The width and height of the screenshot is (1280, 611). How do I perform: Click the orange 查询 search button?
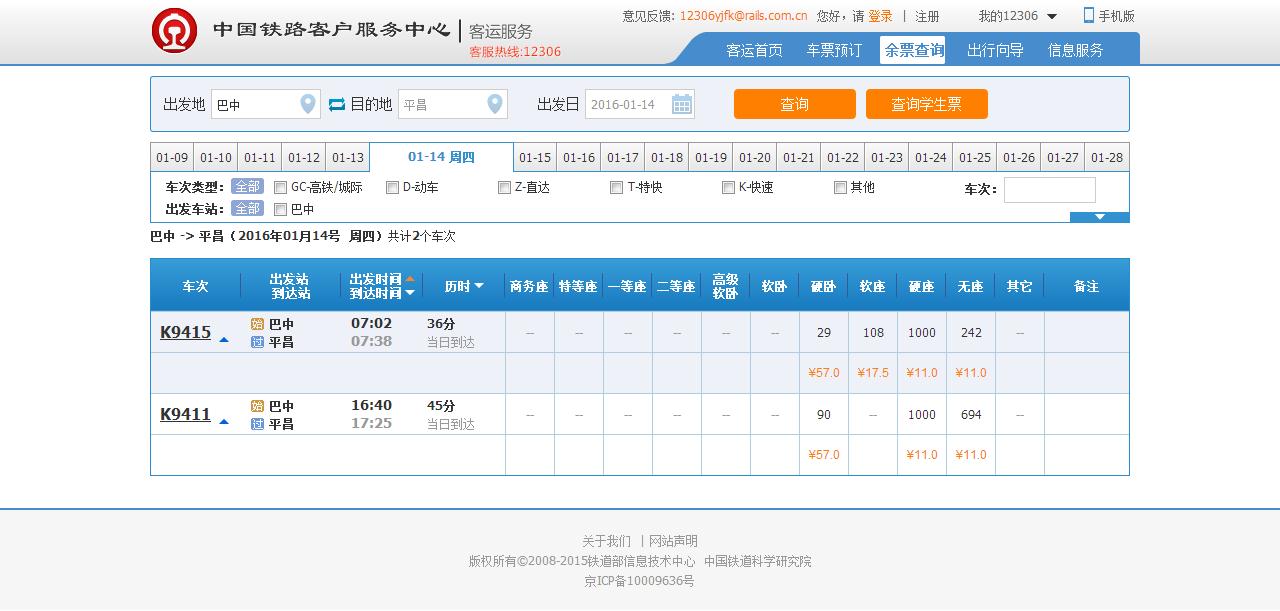click(794, 104)
